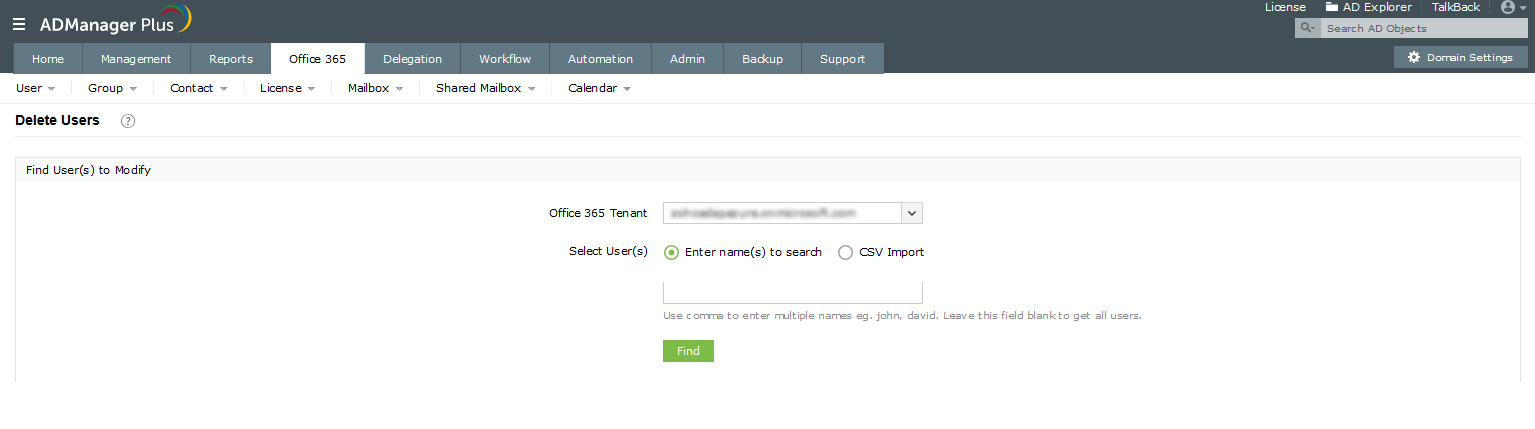This screenshot has width=1535, height=429.
Task: Click the Search AD Objects field
Action: coord(1422,29)
